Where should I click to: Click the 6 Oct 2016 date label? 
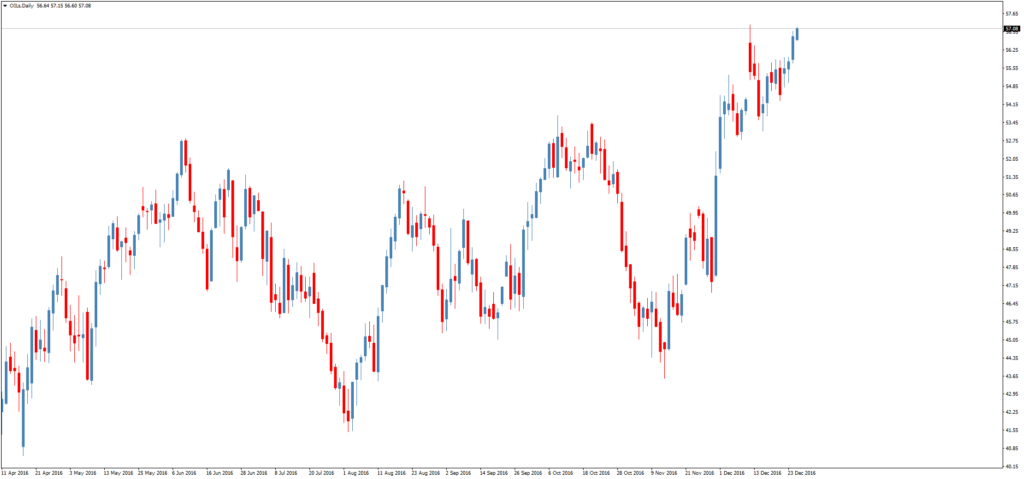coord(561,472)
